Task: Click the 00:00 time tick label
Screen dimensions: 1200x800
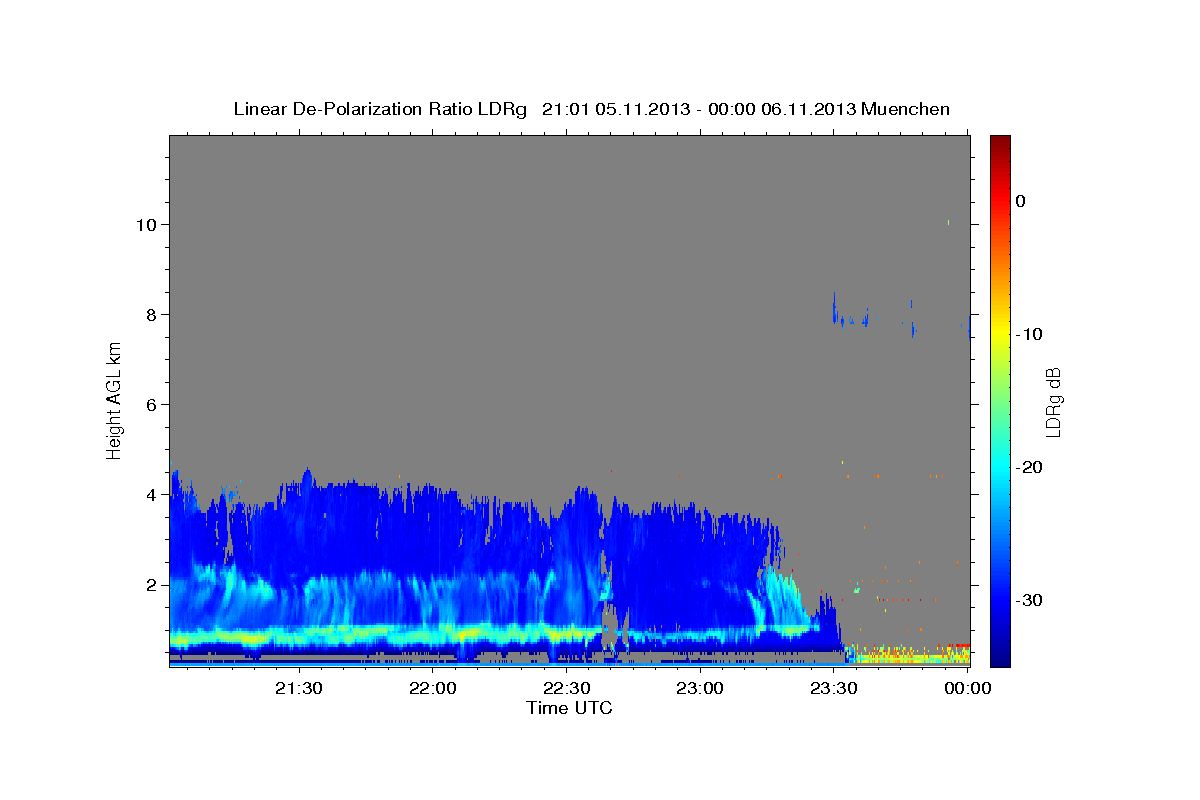Action: click(x=967, y=689)
